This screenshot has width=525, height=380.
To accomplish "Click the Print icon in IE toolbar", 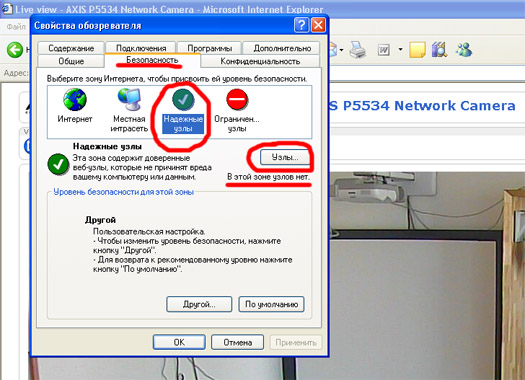I will point(358,50).
